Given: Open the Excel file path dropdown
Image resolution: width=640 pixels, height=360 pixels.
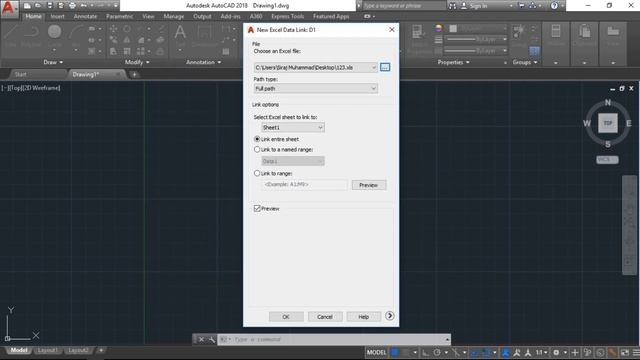Looking at the screenshot, I should (373, 67).
